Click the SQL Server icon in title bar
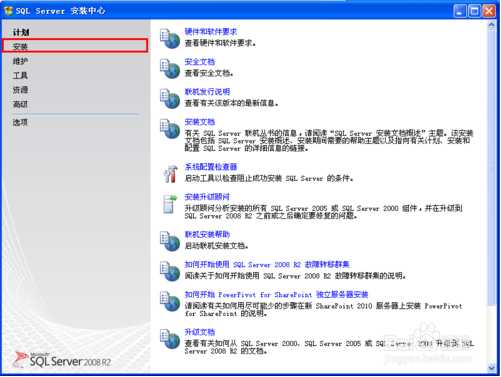The image size is (501, 377). 8,11
